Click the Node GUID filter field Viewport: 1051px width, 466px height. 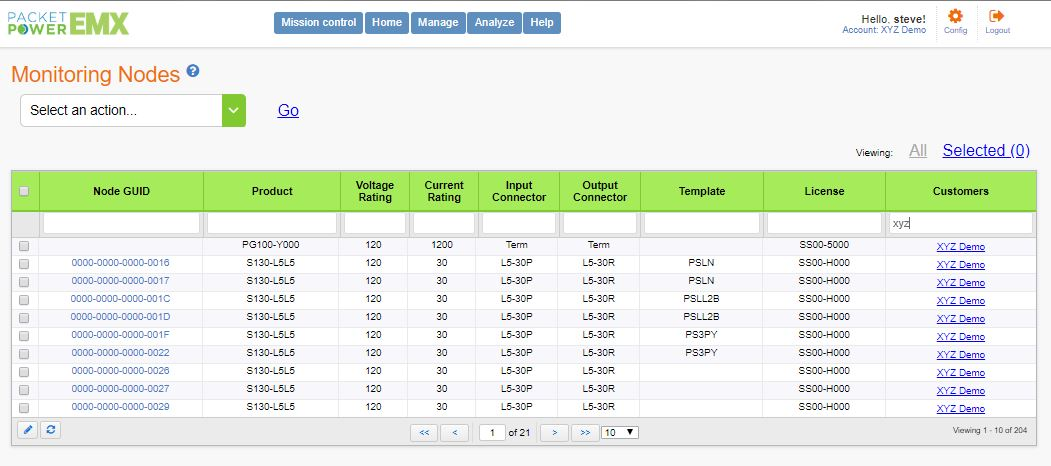pyautogui.click(x=121, y=224)
